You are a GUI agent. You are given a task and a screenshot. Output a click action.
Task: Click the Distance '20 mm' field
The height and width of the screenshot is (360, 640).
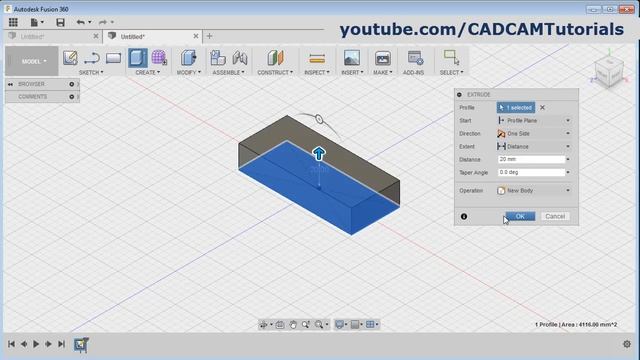pos(531,159)
